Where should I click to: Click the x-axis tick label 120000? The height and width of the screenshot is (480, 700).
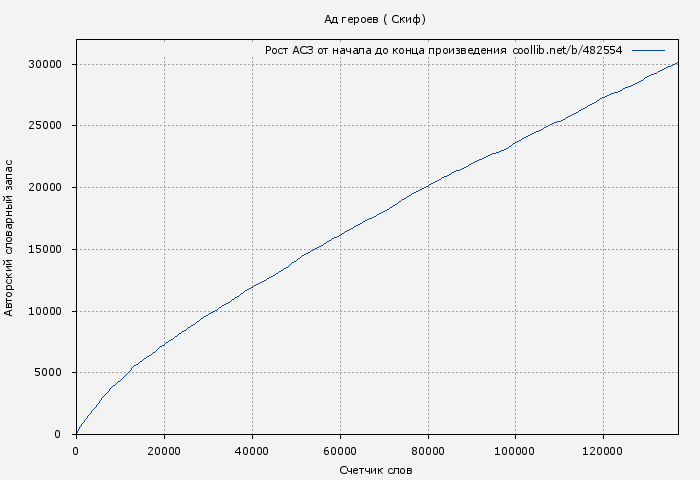tap(603, 452)
